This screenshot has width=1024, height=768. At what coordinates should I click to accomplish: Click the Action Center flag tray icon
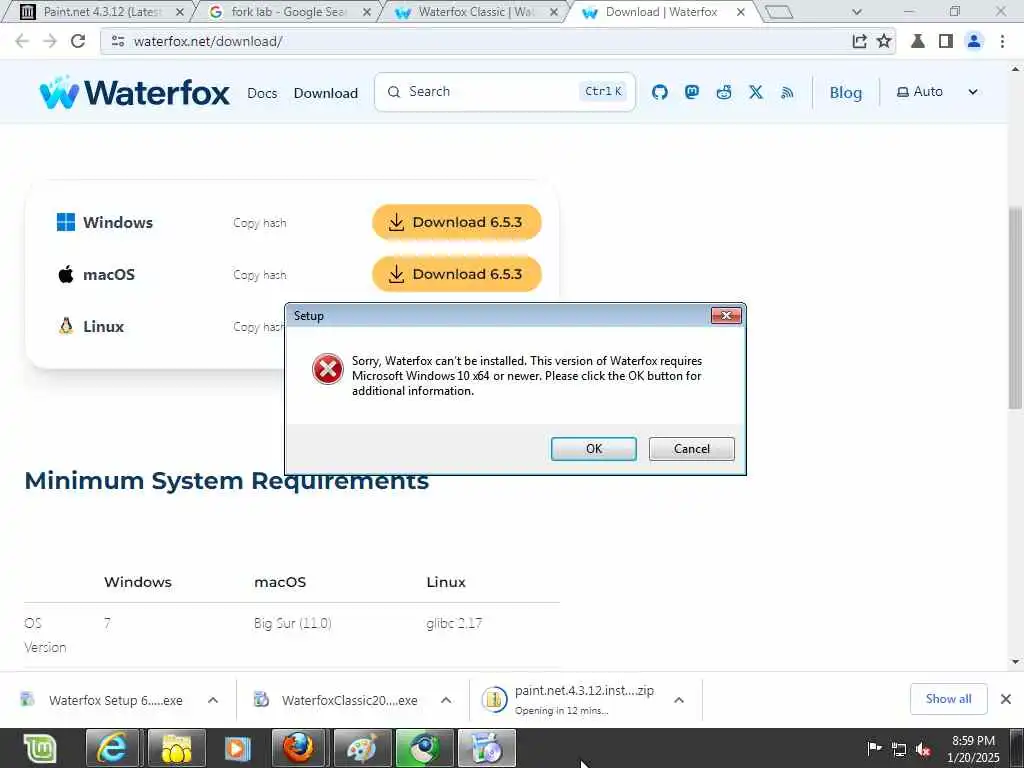[x=874, y=748]
